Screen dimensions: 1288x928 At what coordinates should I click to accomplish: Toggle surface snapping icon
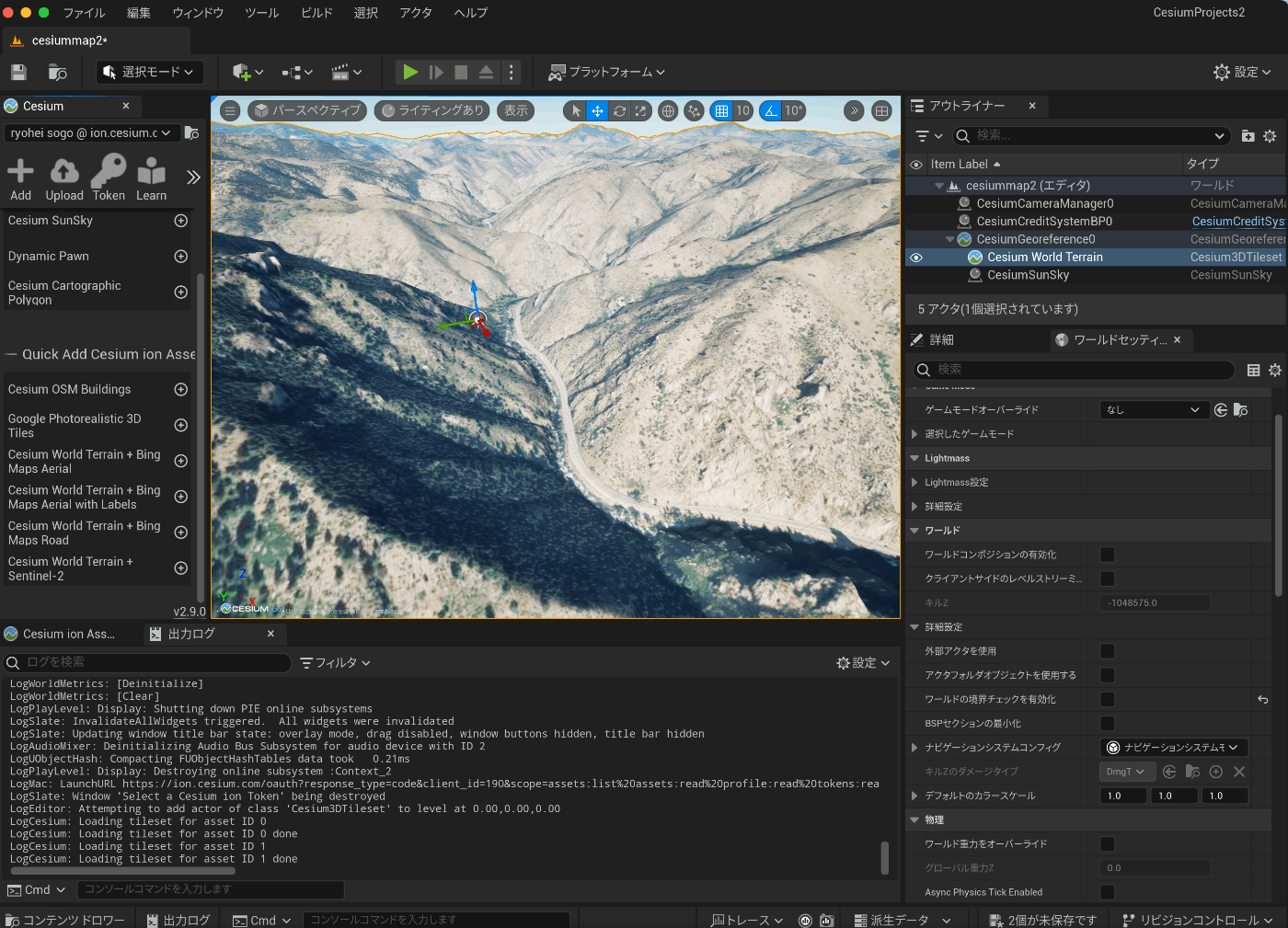[x=694, y=110]
